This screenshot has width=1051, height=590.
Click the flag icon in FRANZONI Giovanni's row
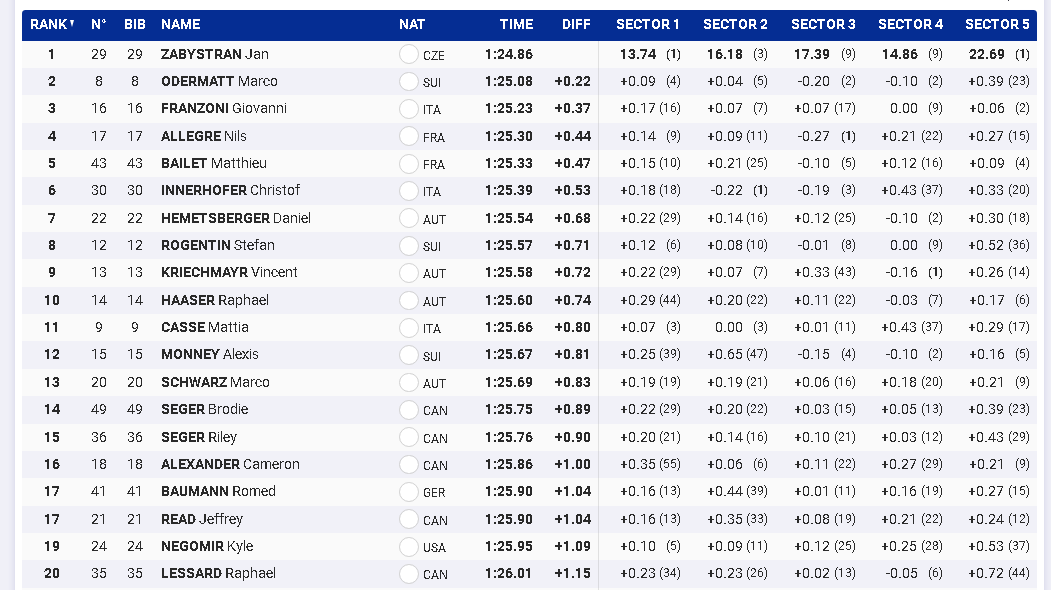pyautogui.click(x=408, y=109)
